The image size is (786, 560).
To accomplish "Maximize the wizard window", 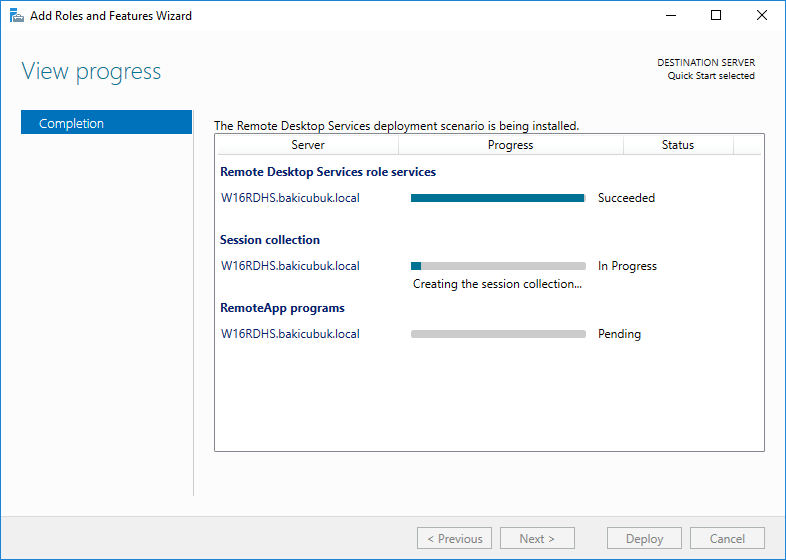I will point(716,16).
